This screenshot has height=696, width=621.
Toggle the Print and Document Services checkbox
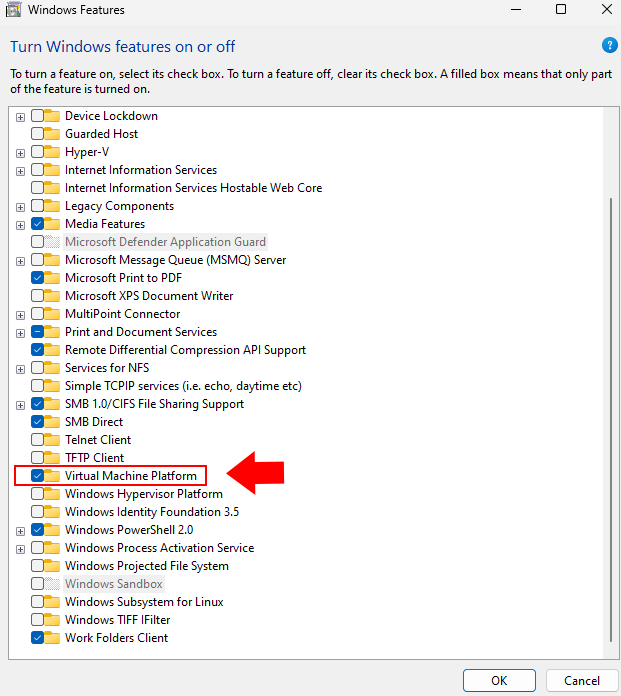tap(37, 332)
